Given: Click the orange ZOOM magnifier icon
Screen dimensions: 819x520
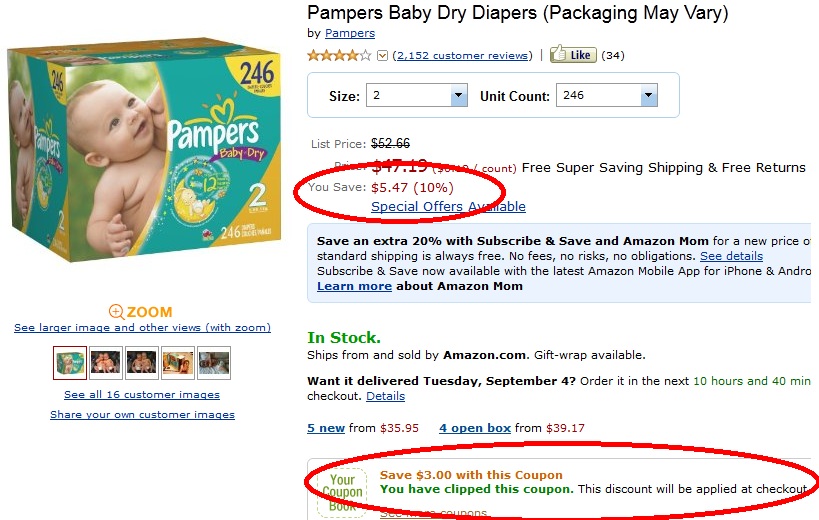Looking at the screenshot, I should pos(117,312).
